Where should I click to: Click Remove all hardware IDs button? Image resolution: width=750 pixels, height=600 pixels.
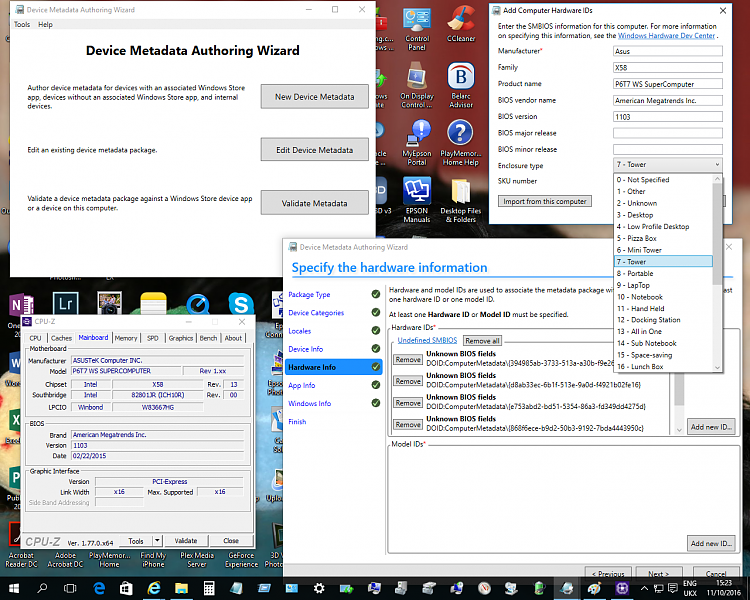coord(482,341)
